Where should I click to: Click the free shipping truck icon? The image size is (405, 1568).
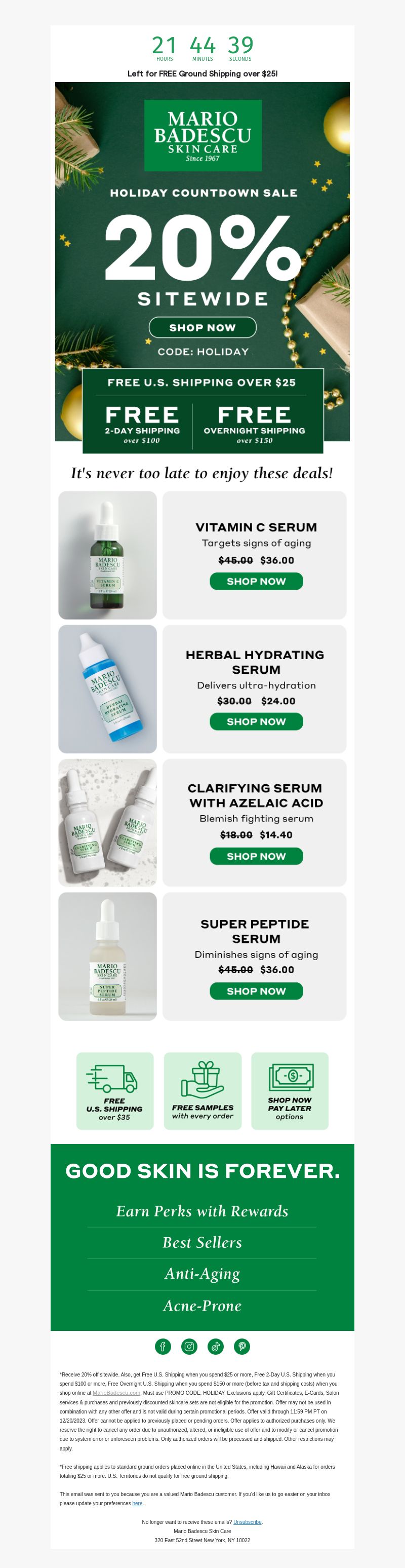pyautogui.click(x=112, y=1079)
